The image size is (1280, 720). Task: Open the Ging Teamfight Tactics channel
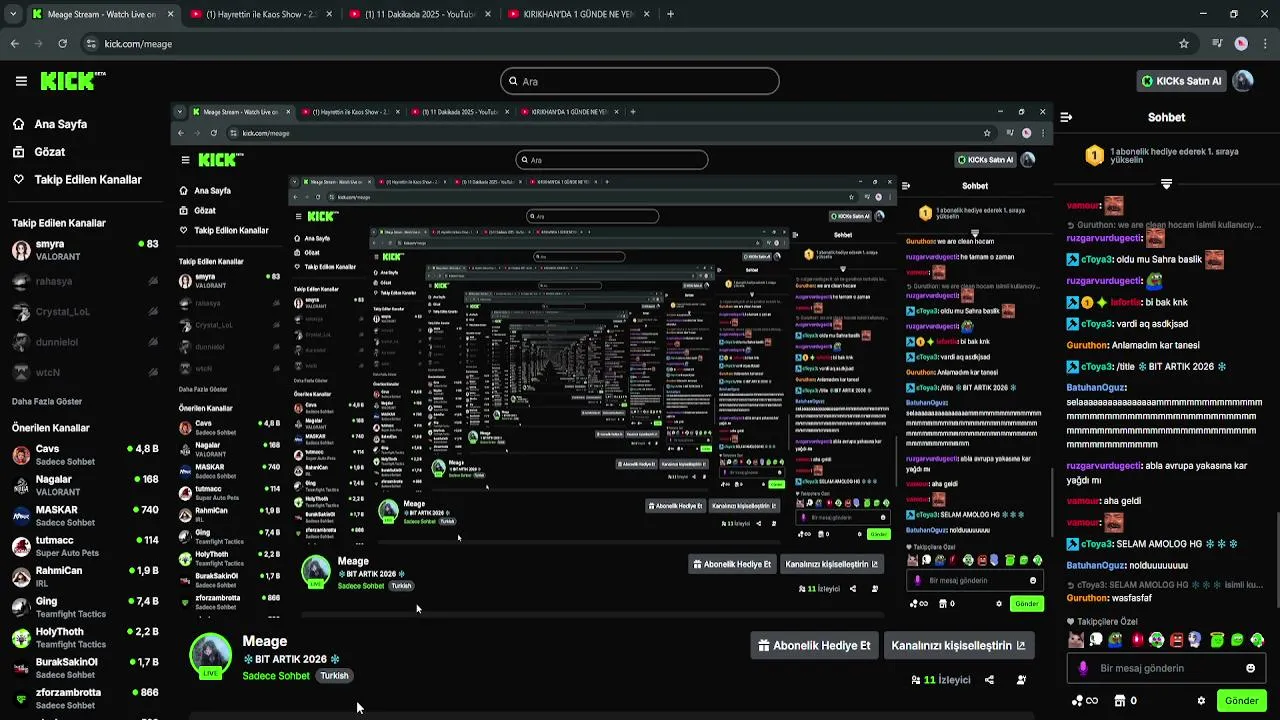85,607
